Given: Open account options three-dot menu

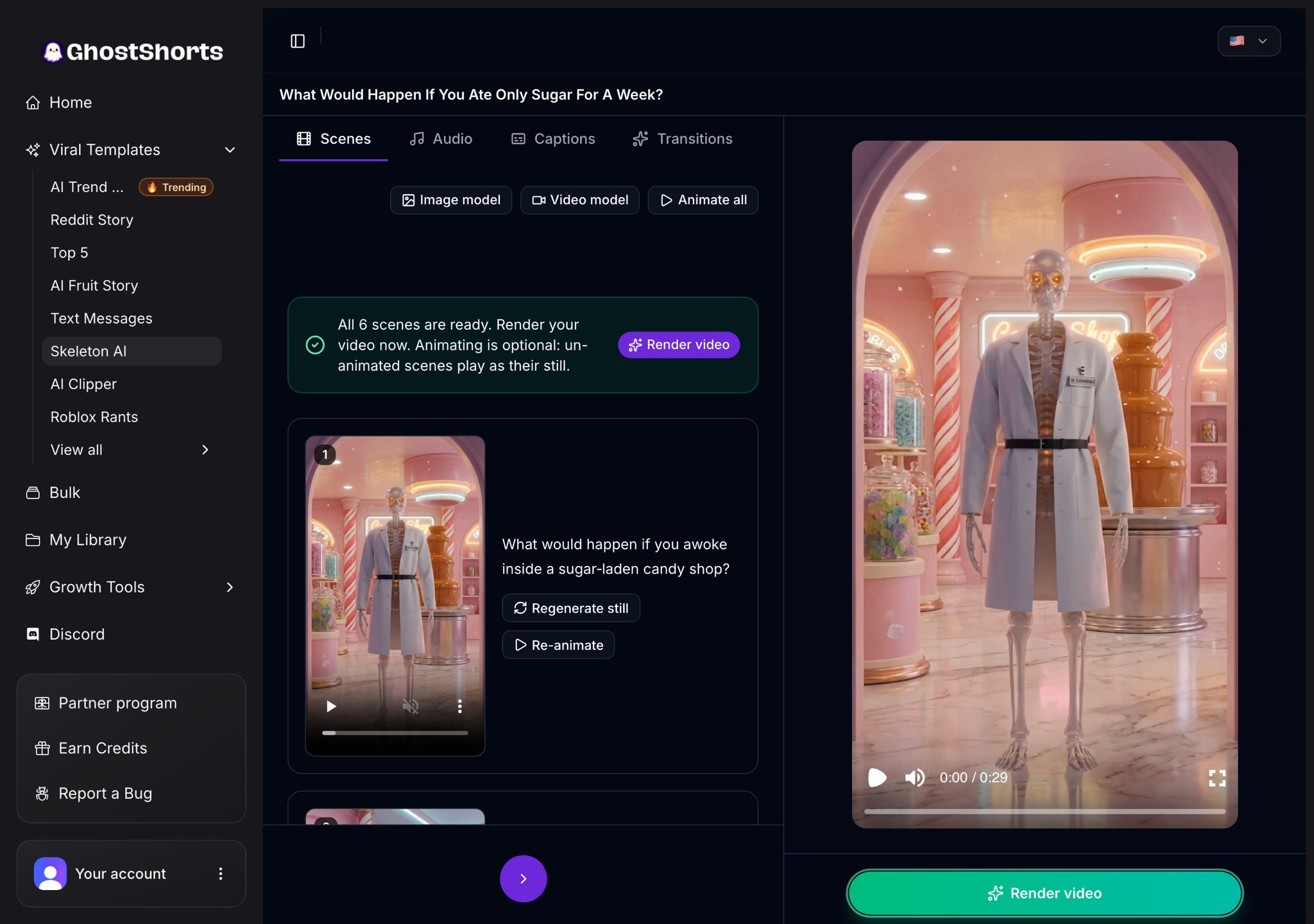Looking at the screenshot, I should [221, 874].
